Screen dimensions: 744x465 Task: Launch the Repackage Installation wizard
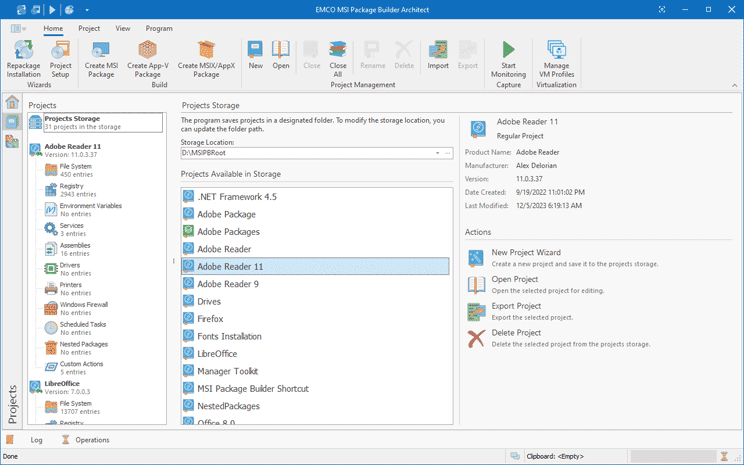point(23,59)
